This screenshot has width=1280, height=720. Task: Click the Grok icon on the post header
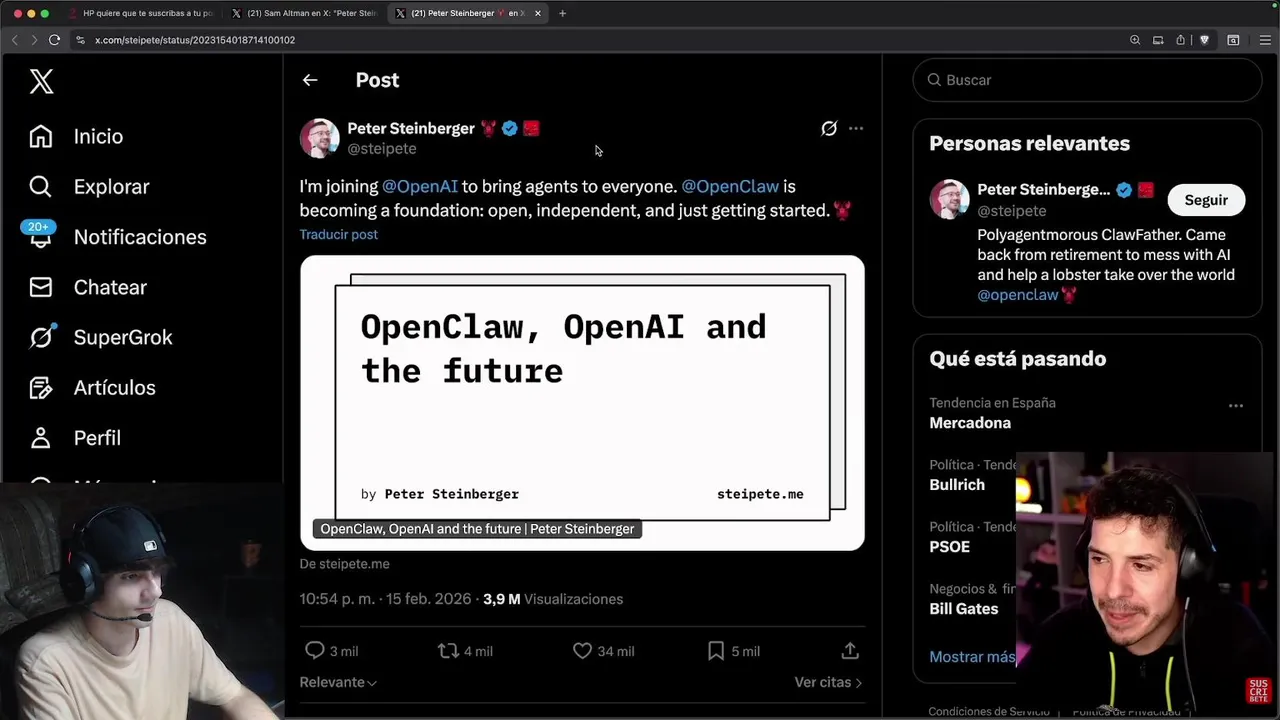coord(829,128)
